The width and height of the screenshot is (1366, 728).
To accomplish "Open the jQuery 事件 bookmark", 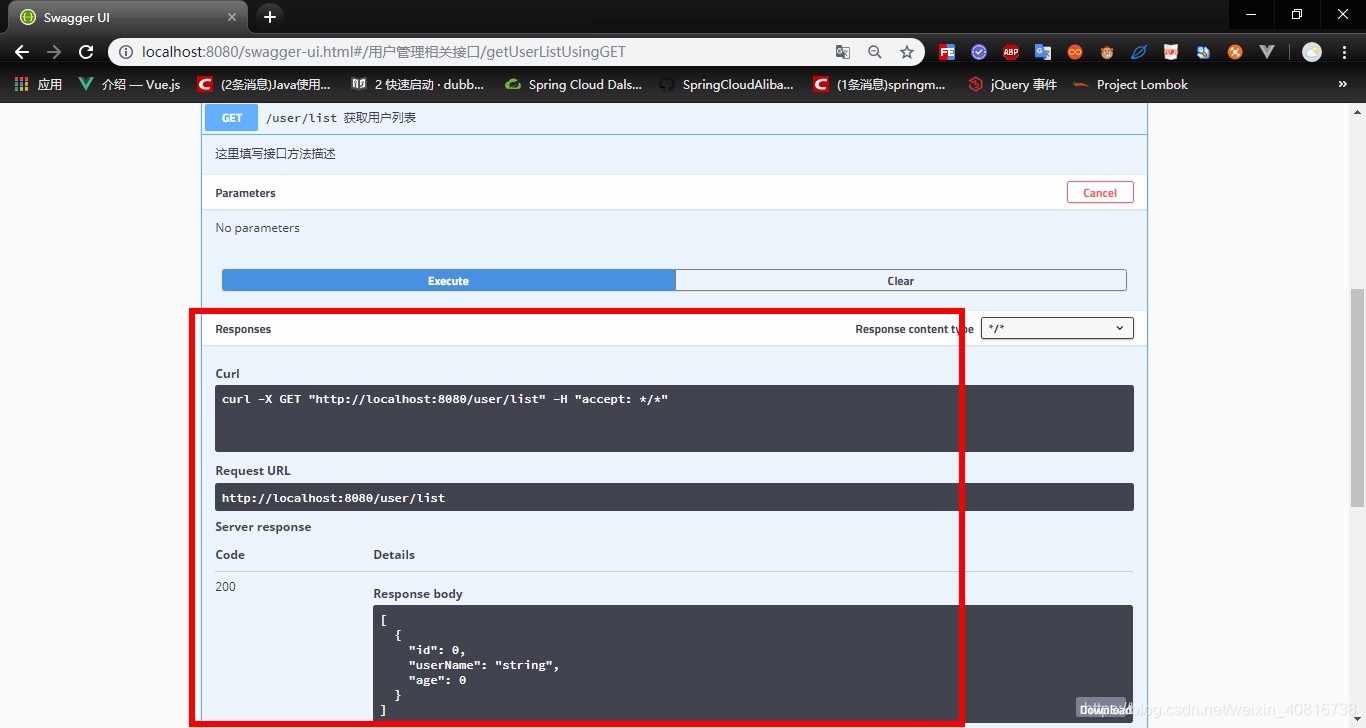I will [1013, 85].
